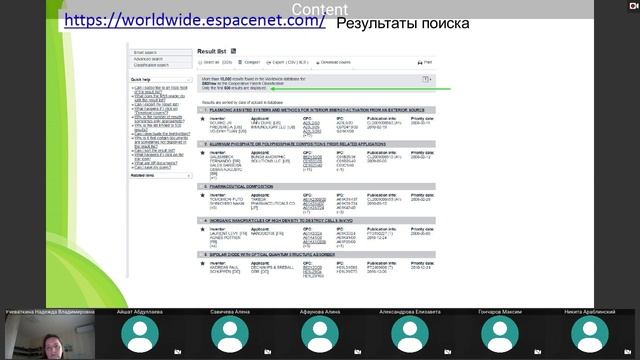Open Inorganic nanoparticles of high density title

click(281, 221)
